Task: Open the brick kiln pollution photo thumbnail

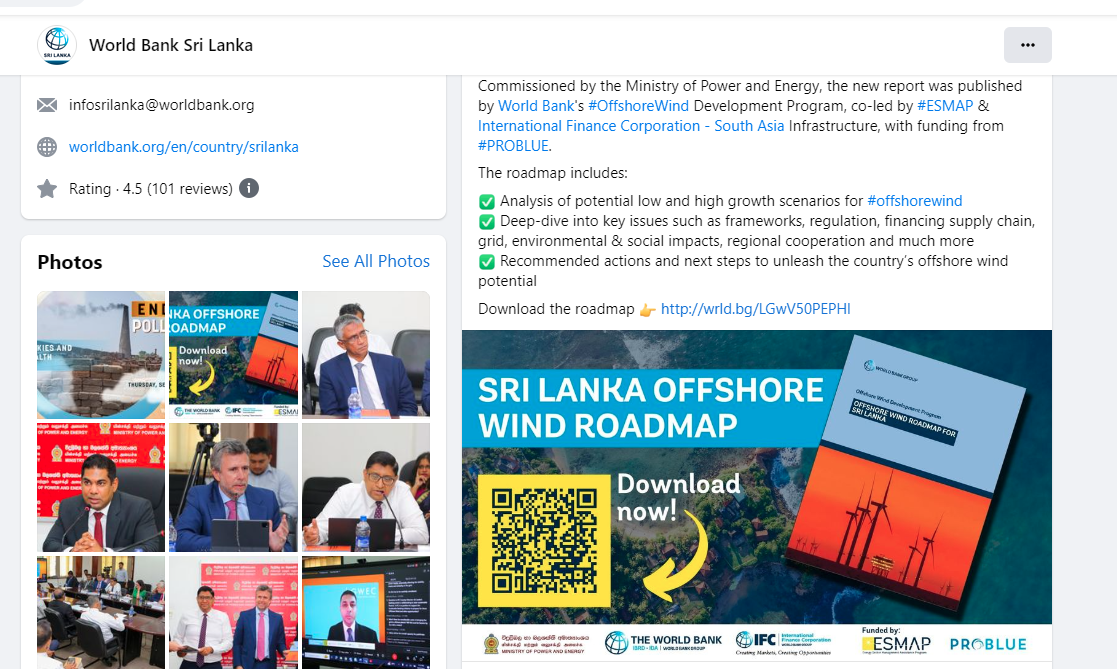Action: [101, 354]
